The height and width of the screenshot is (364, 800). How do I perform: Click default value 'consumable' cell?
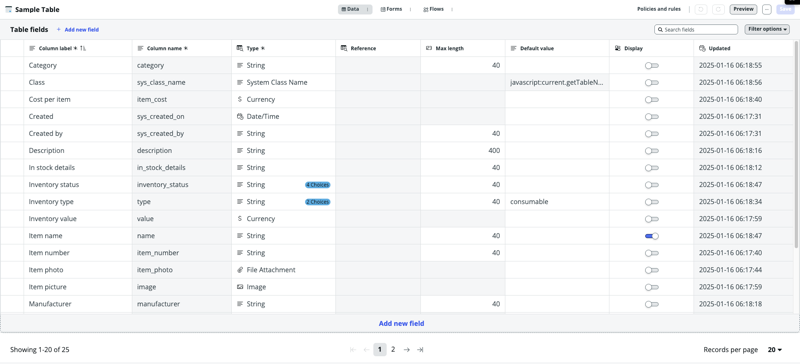[557, 202]
